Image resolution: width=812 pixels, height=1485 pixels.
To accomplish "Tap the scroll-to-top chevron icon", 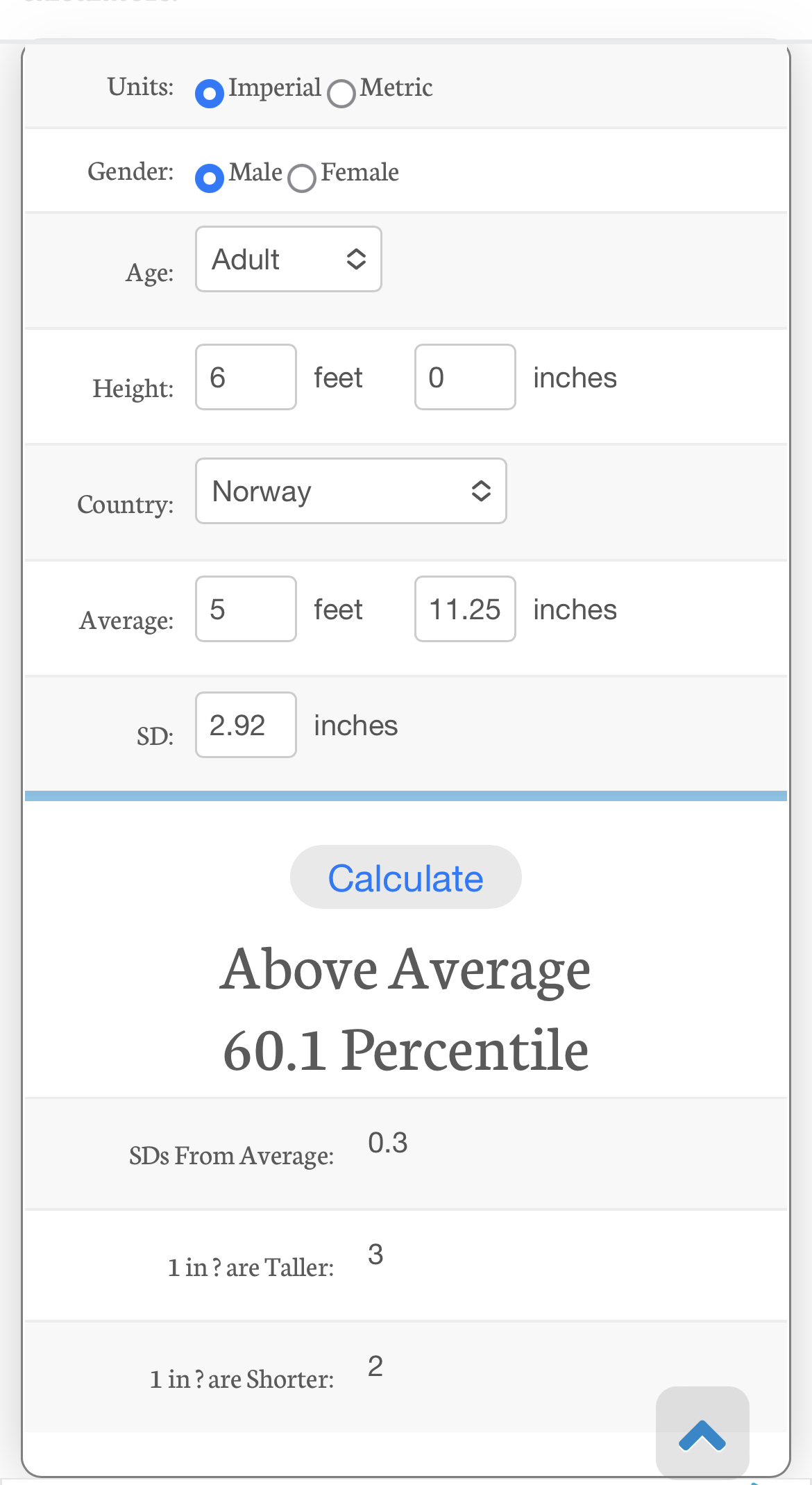I will 702,1435.
